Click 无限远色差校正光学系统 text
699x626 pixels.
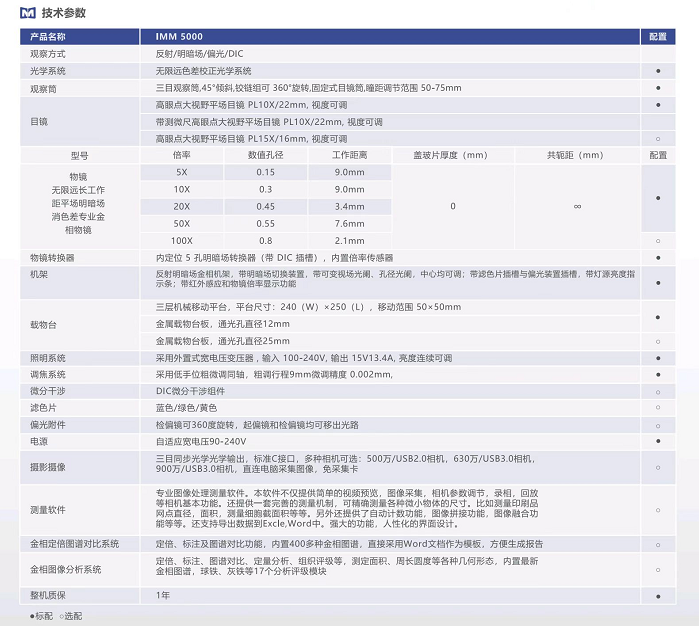(x=203, y=71)
